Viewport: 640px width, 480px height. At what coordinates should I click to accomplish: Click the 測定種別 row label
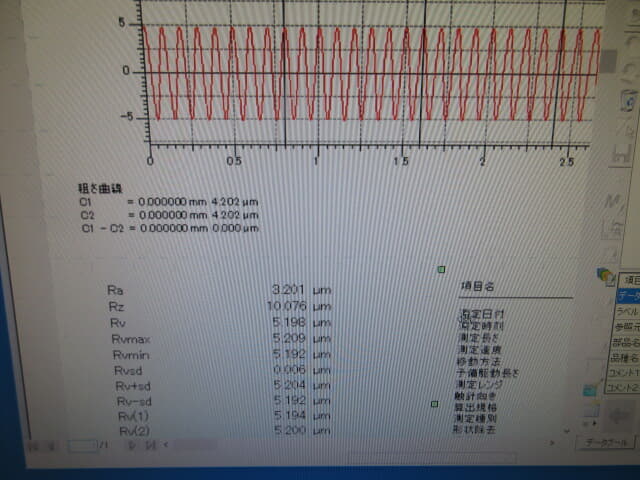pos(475,418)
